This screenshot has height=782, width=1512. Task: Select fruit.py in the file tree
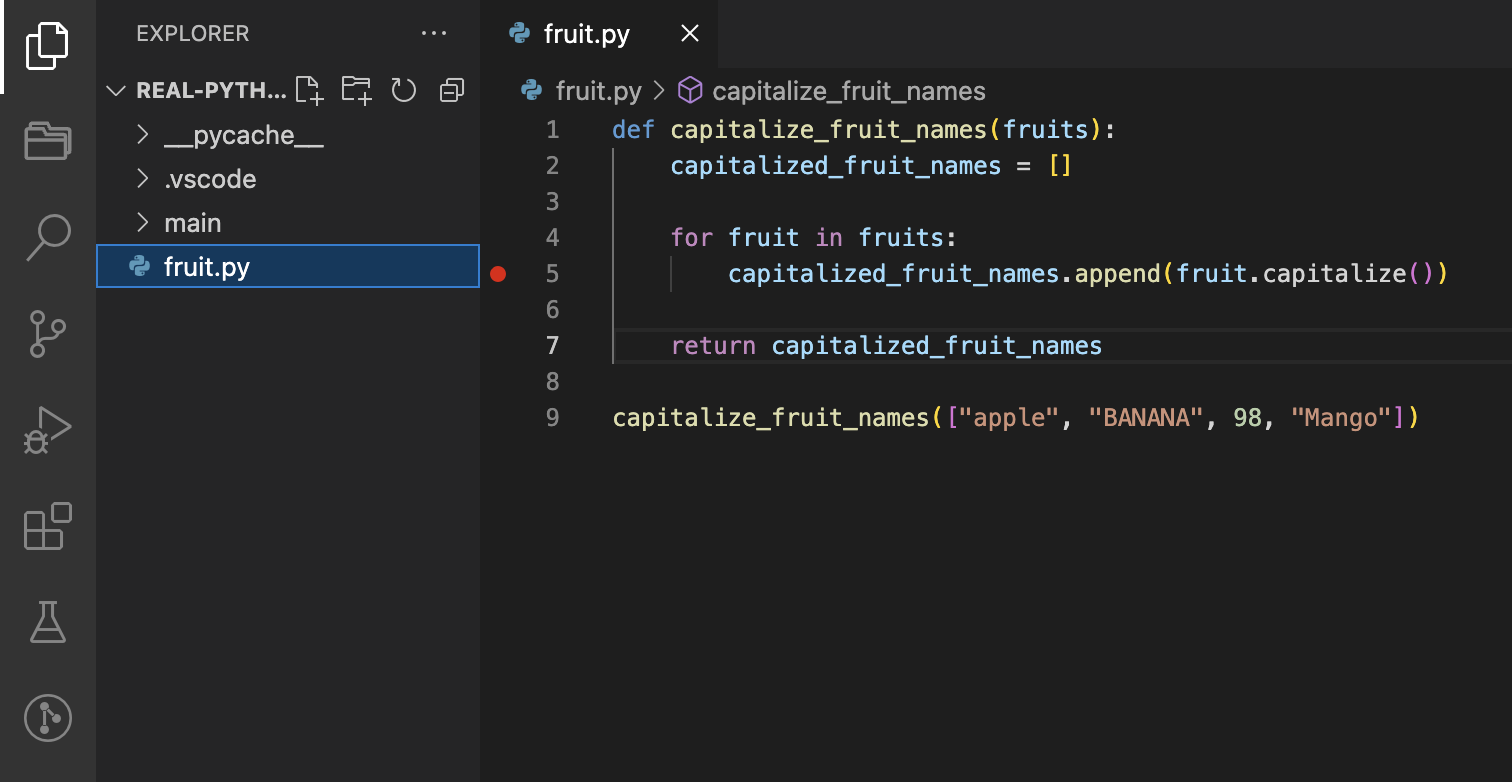(205, 266)
